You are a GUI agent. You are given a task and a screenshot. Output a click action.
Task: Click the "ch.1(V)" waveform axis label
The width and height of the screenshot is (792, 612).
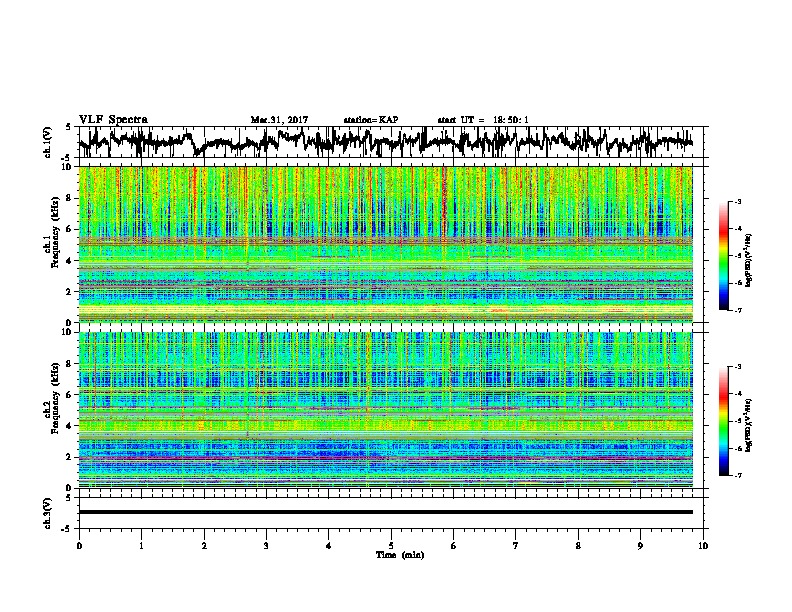(48, 142)
